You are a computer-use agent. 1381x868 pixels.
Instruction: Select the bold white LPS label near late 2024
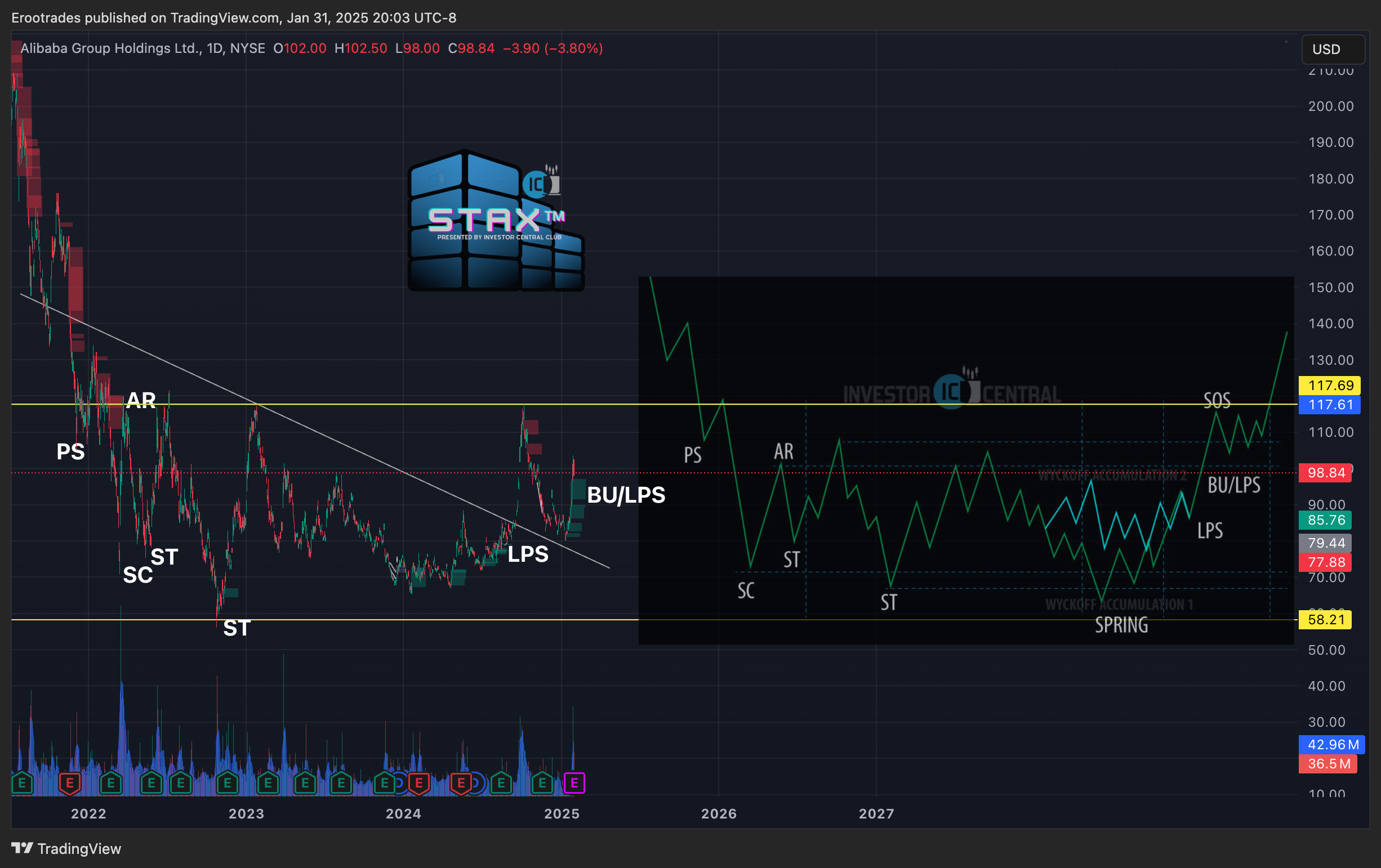pos(528,554)
